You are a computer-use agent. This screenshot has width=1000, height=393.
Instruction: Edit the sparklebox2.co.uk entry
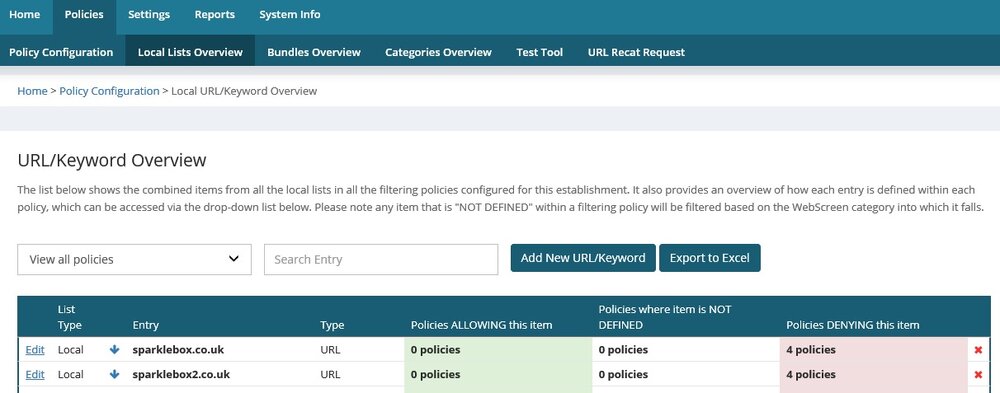click(35, 374)
